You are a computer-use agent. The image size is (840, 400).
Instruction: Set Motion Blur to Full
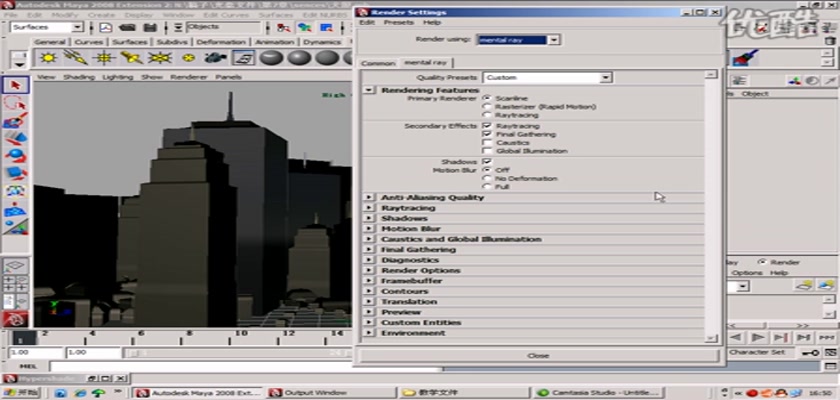click(486, 186)
